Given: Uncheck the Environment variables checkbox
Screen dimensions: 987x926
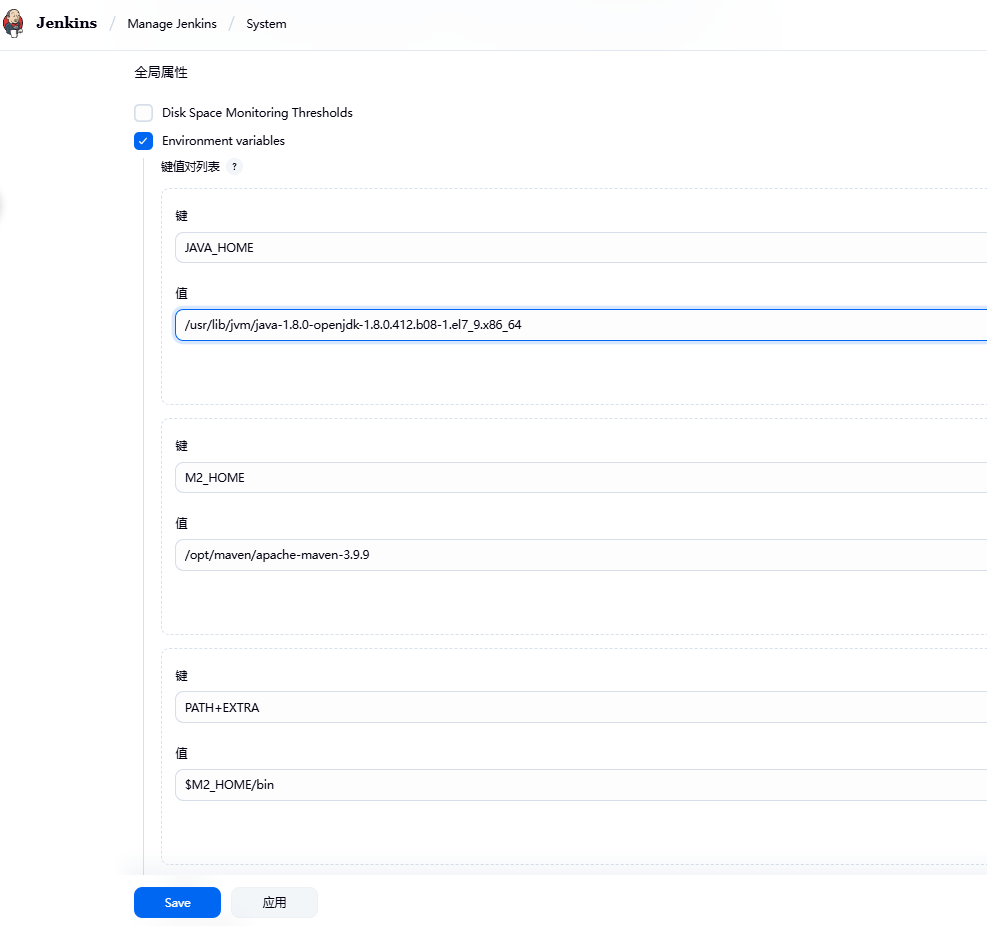Looking at the screenshot, I should pos(144,141).
